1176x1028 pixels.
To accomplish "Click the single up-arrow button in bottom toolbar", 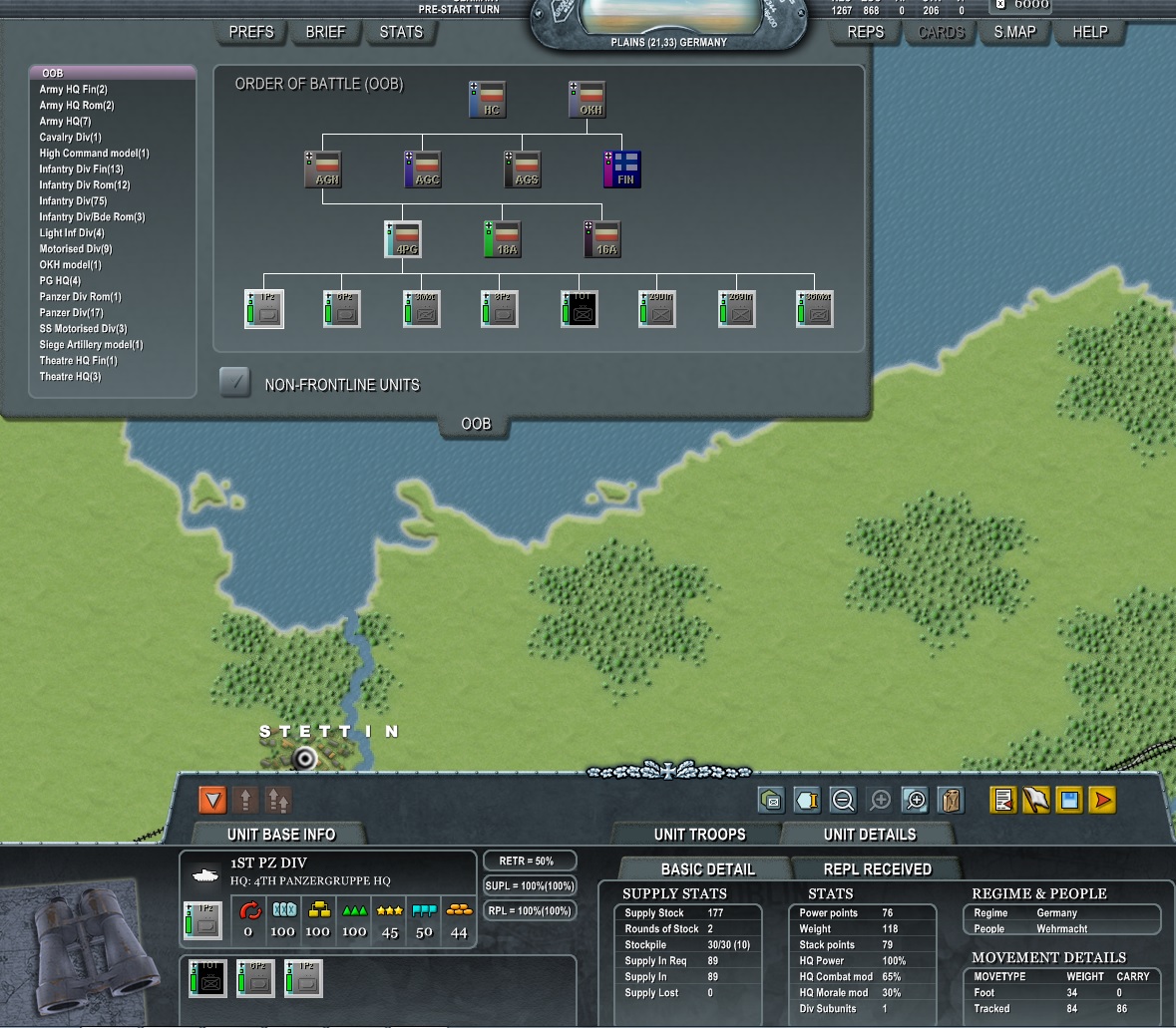I will tap(245, 800).
